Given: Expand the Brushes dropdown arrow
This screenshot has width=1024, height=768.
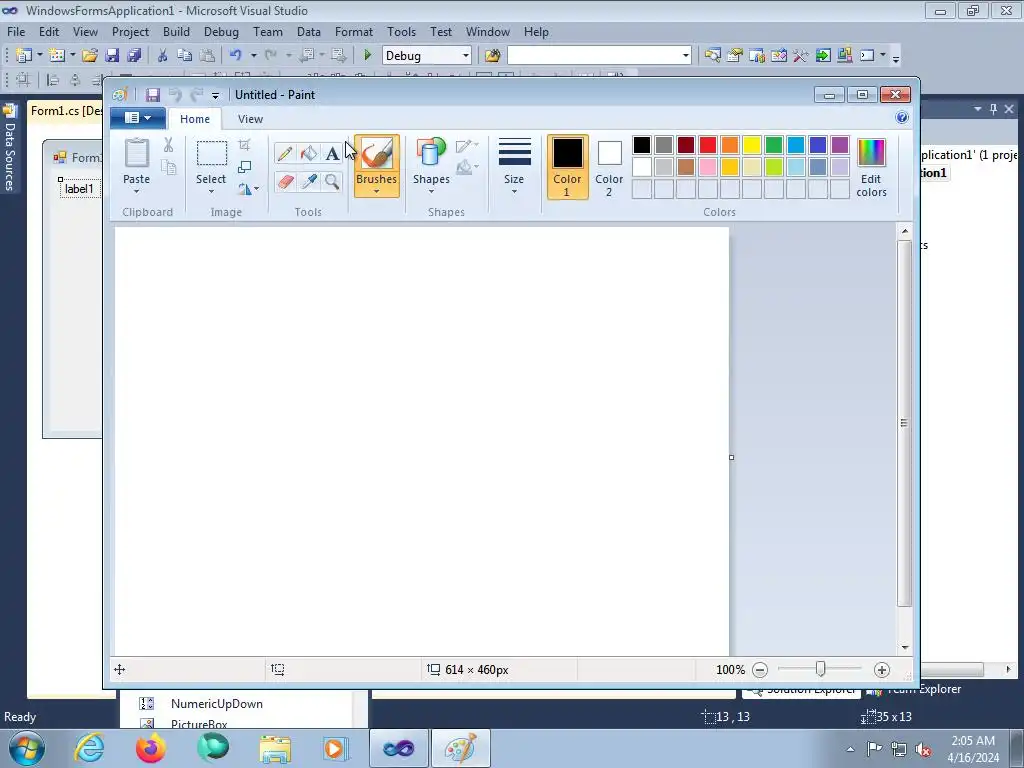Looking at the screenshot, I should coord(377,191).
